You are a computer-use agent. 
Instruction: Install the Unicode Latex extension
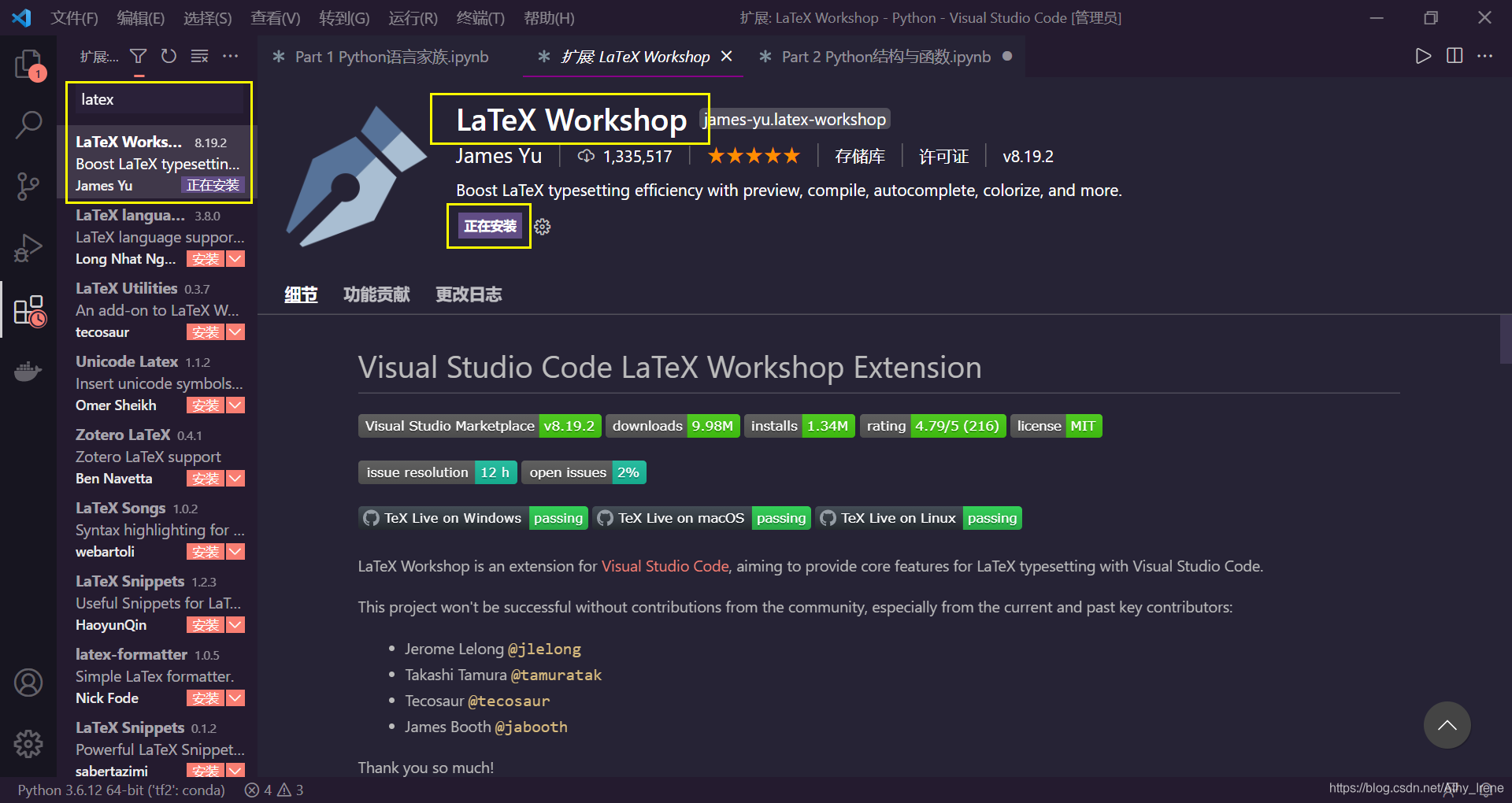pos(206,405)
